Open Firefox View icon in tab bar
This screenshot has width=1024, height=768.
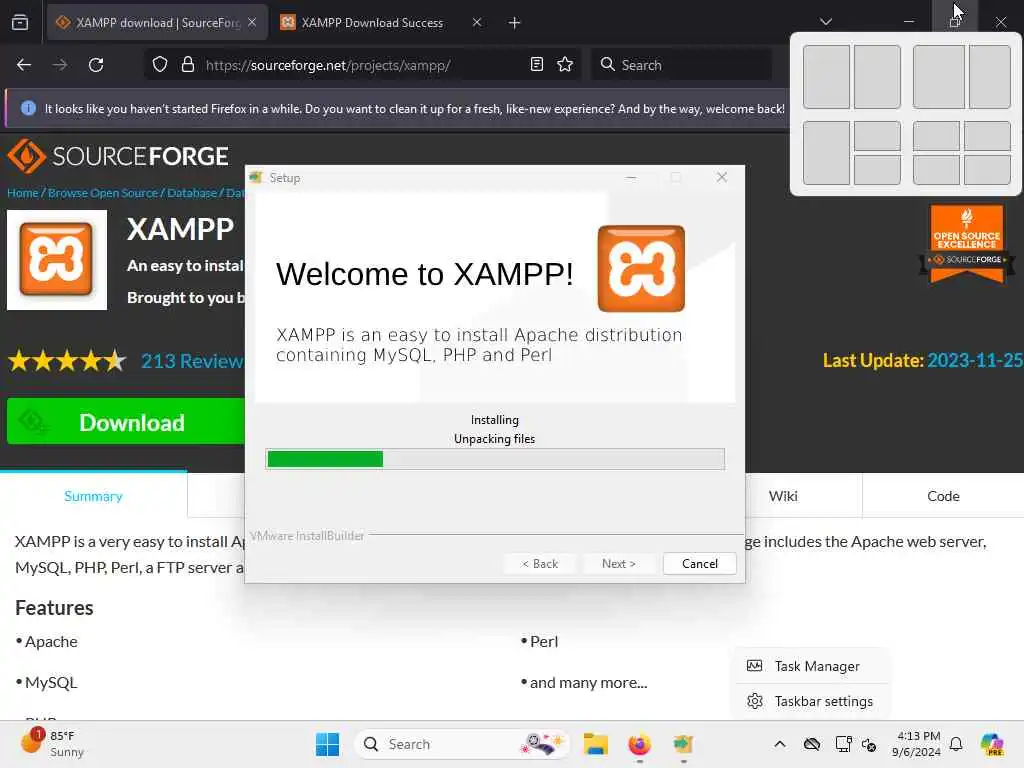point(20,23)
